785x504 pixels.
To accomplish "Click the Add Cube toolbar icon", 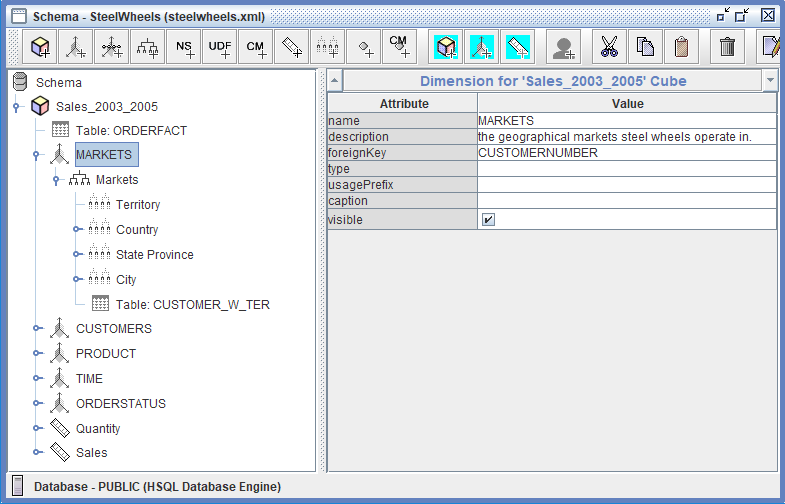I will 40,47.
